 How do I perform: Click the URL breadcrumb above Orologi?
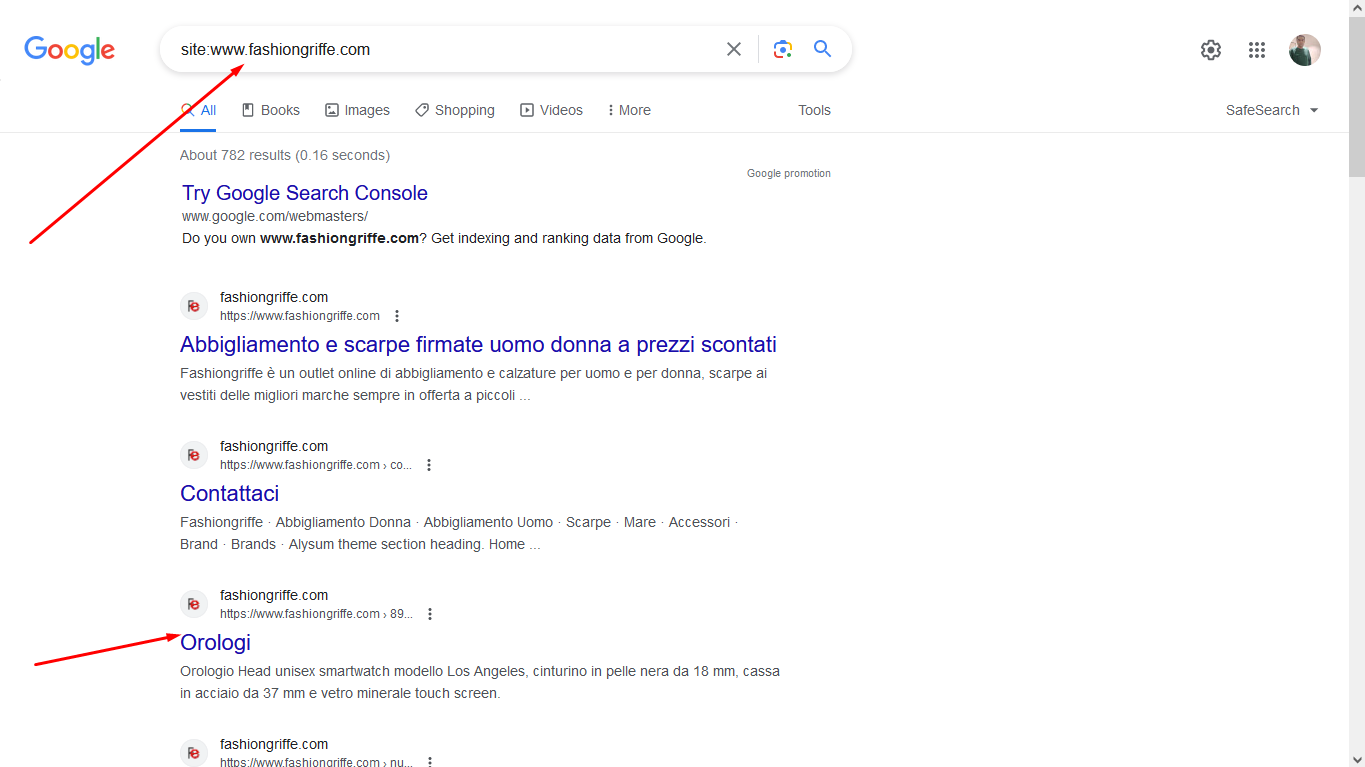pyautogui.click(x=316, y=614)
